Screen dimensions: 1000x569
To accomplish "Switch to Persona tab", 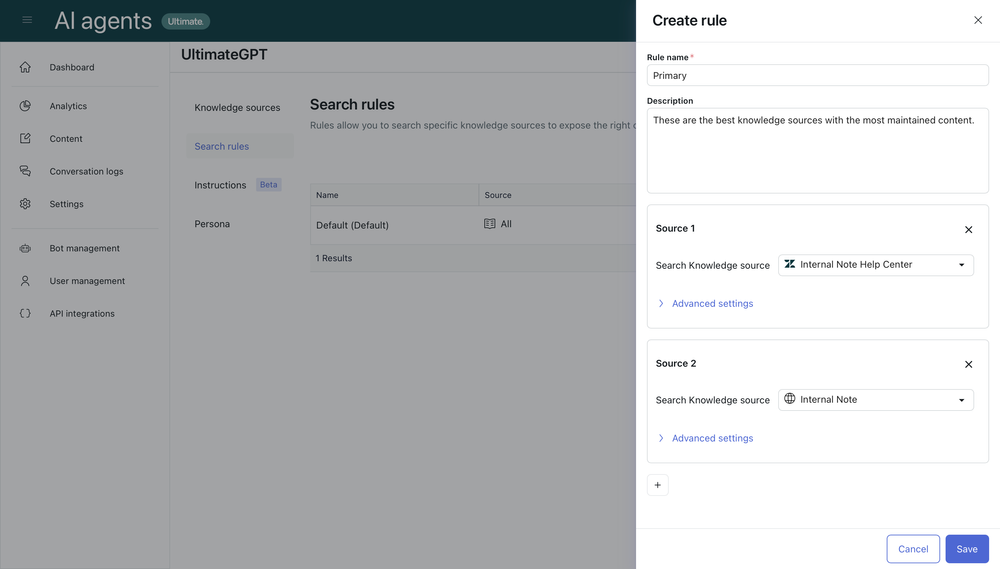I will coord(212,224).
